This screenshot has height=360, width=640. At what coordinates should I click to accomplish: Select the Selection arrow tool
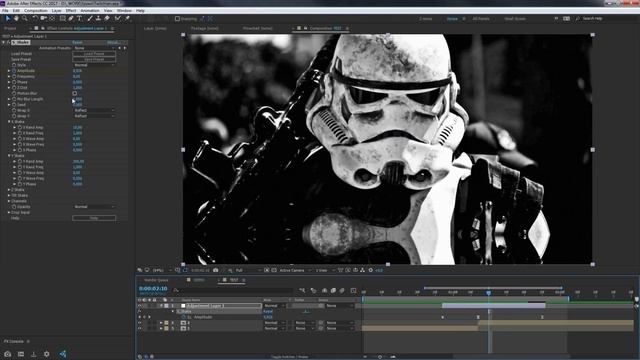(x=8, y=18)
